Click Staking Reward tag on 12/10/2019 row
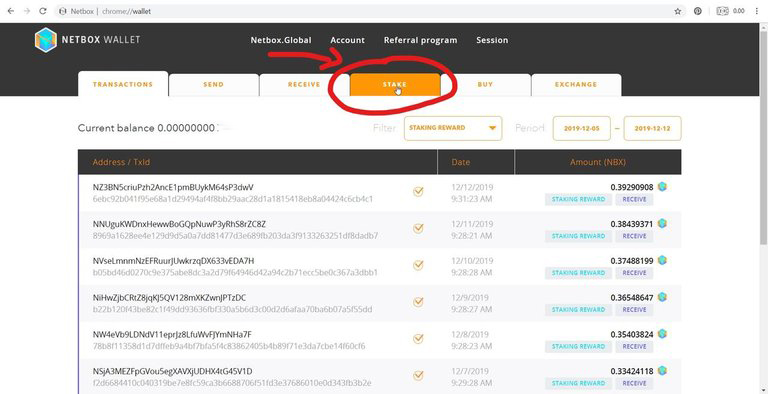 click(x=578, y=273)
